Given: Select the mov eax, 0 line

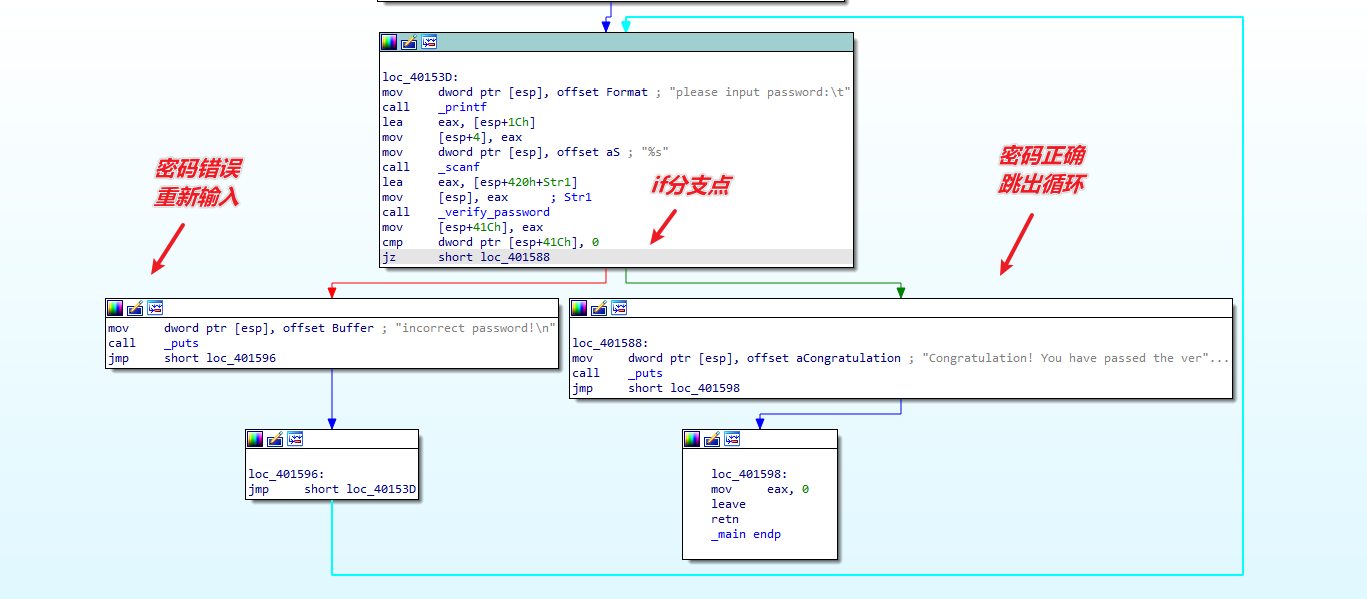Looking at the screenshot, I should click(760, 489).
